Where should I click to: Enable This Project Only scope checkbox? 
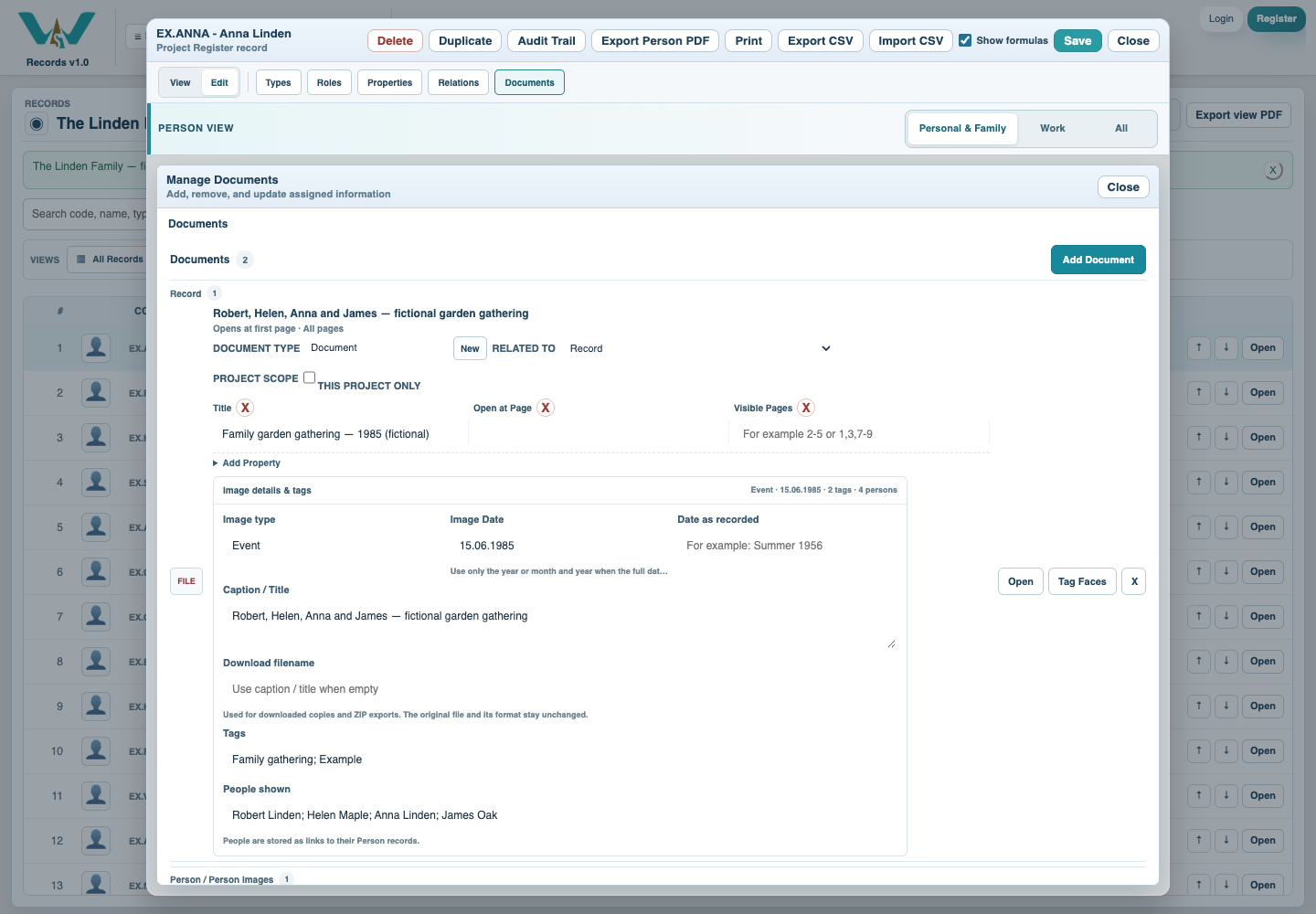click(309, 377)
